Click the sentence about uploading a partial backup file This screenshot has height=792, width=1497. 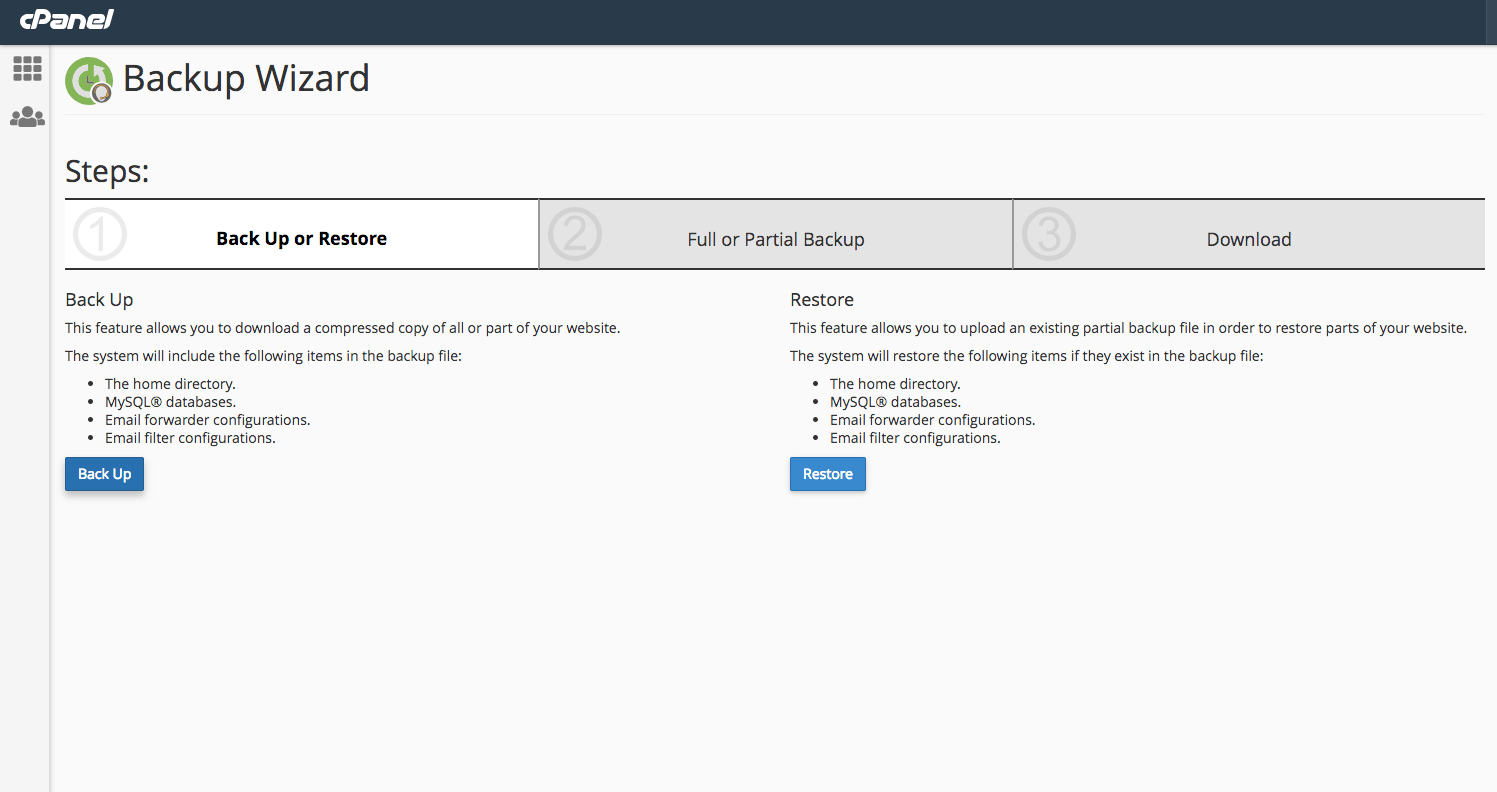1128,328
